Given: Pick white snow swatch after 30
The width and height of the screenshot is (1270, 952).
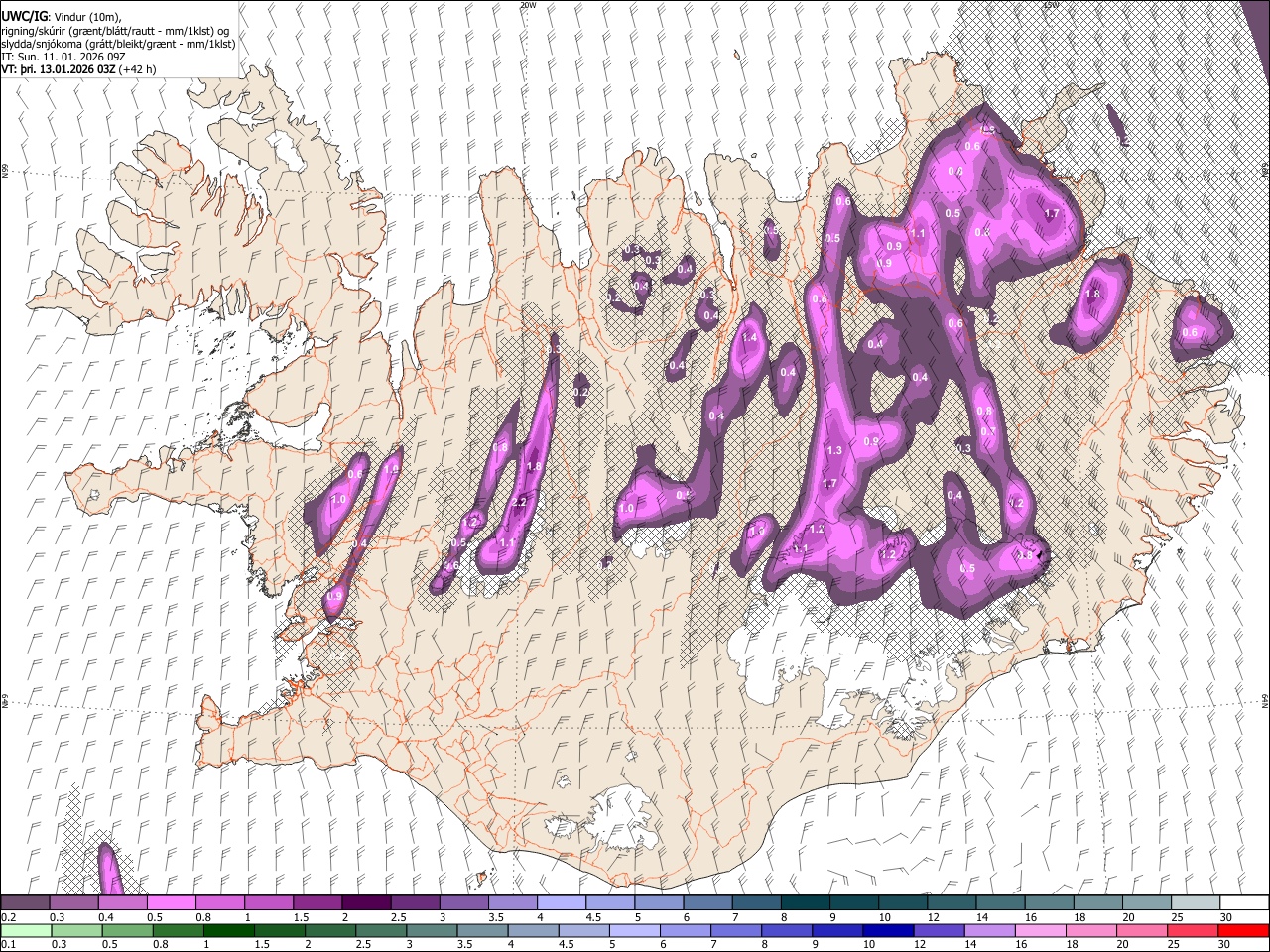Looking at the screenshot, I should 1243,903.
